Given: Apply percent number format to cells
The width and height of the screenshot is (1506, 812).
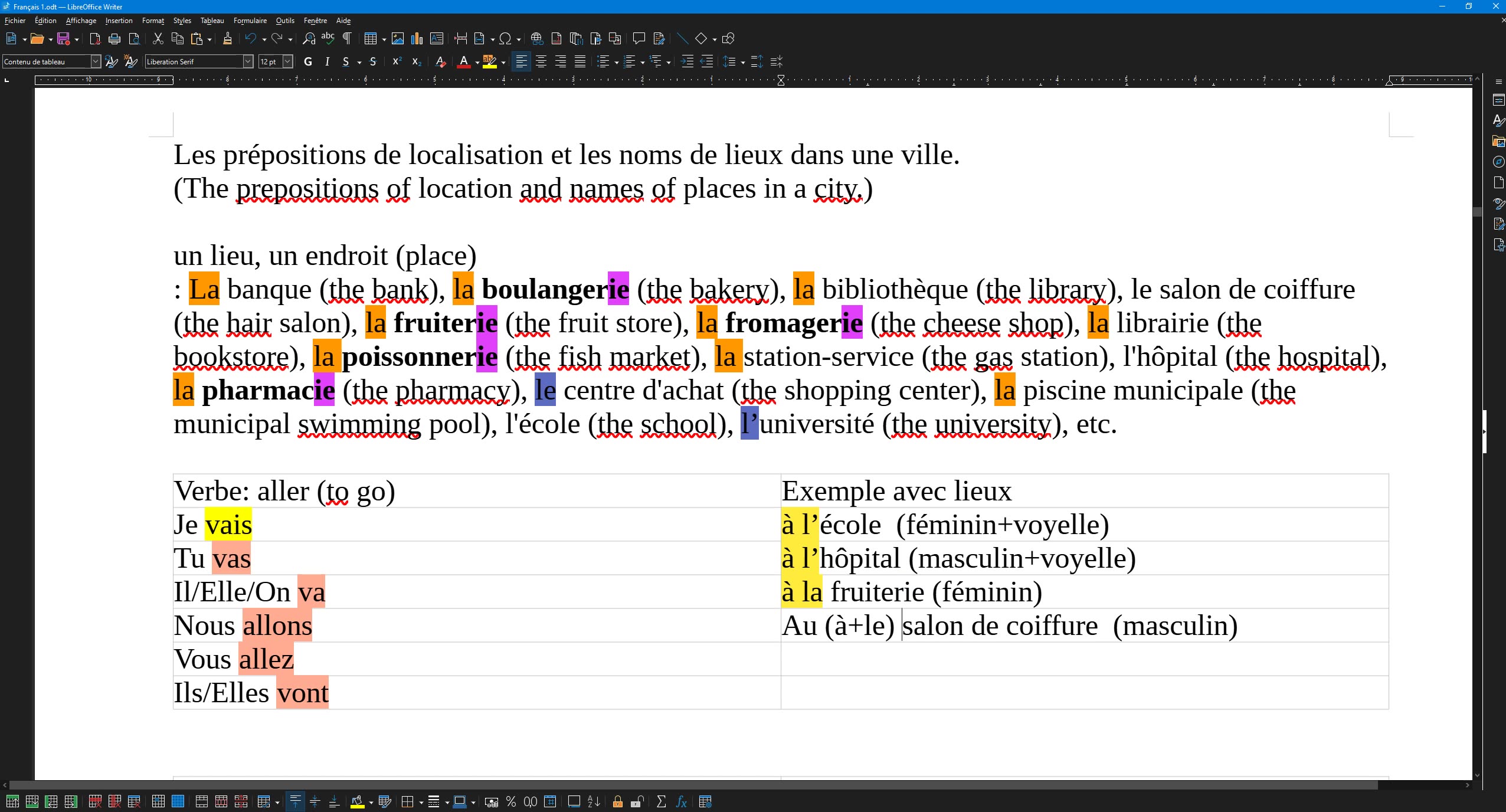Looking at the screenshot, I should [x=510, y=802].
